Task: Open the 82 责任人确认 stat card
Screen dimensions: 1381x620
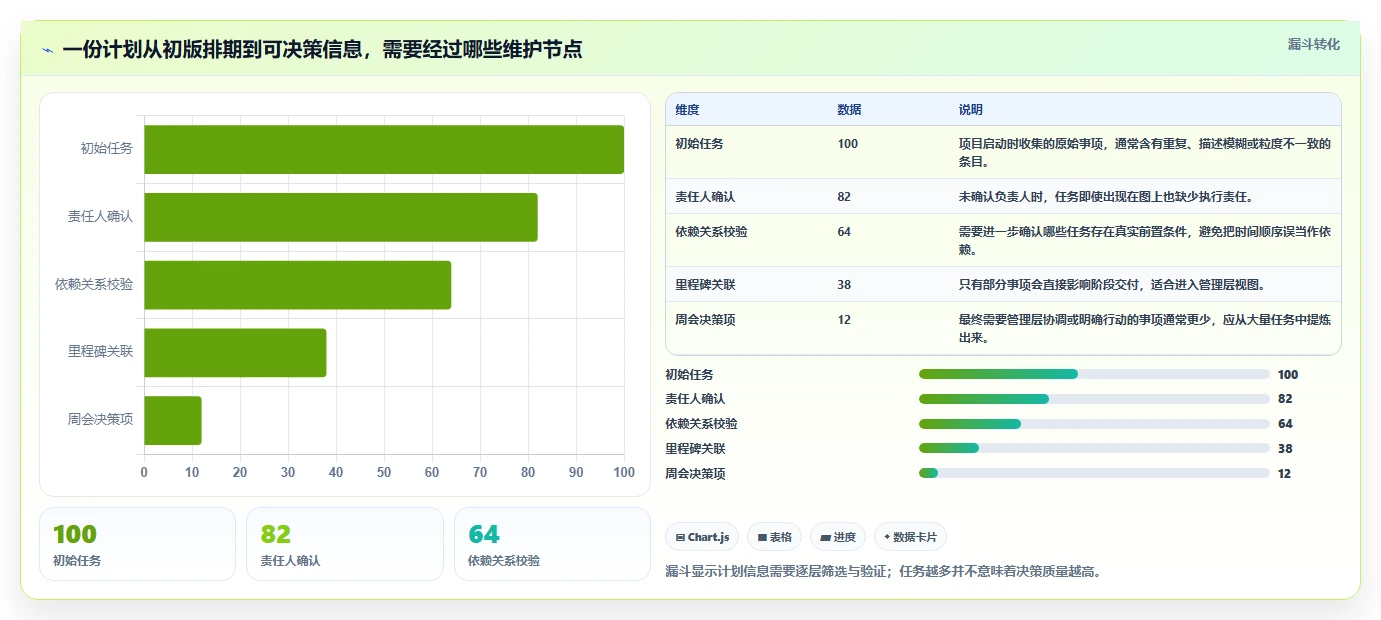Action: click(345, 544)
